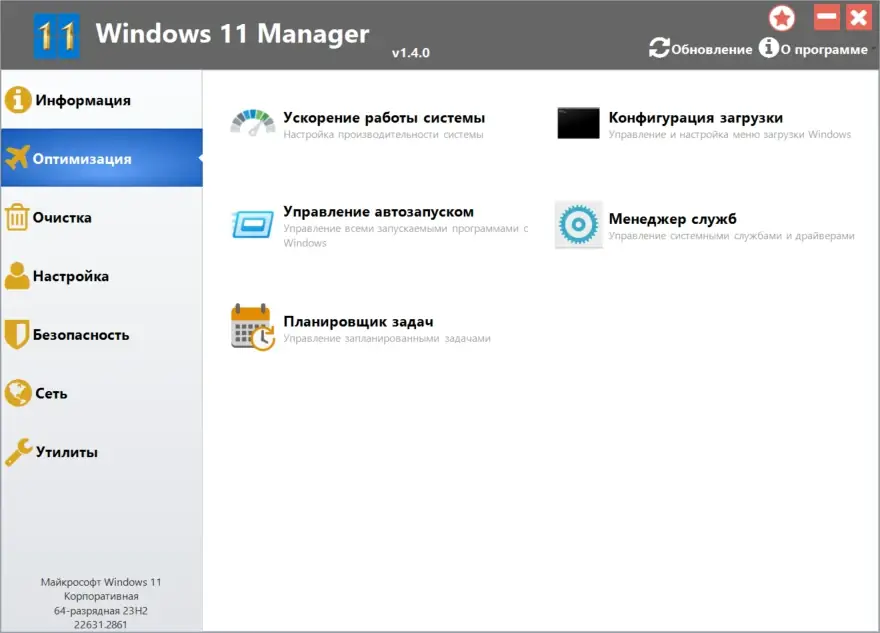Switch to the Утилиты section
Image resolution: width=880 pixels, height=633 pixels.
pos(102,452)
